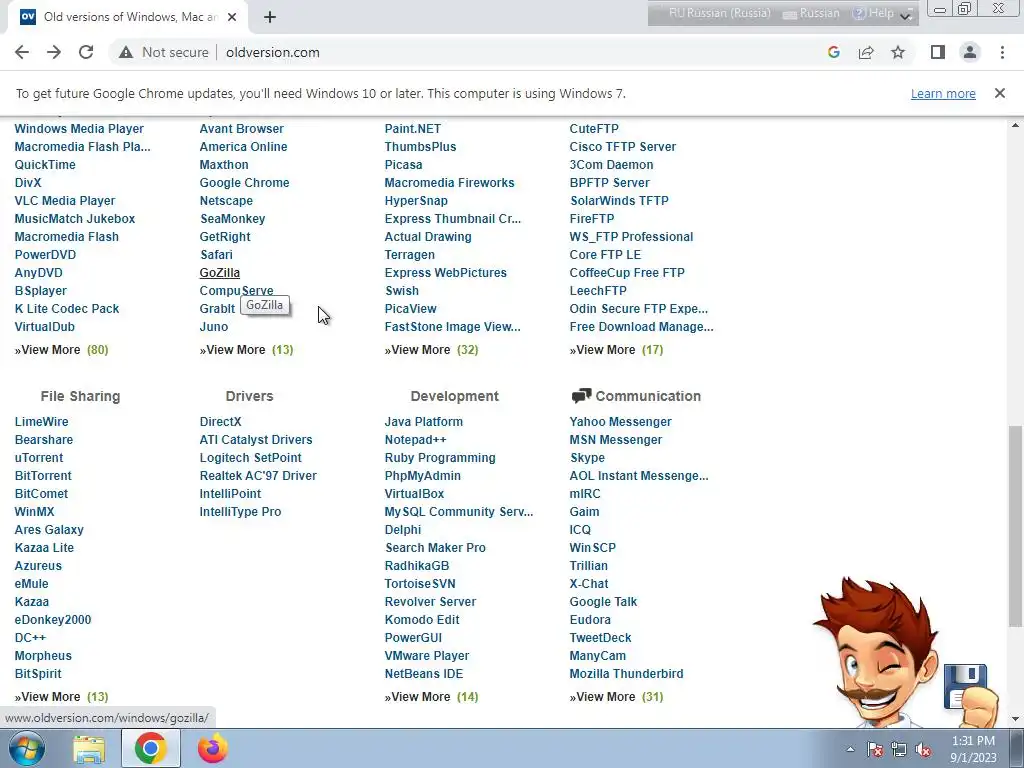Open the Paint.NET link
Image resolution: width=1024 pixels, height=768 pixels.
[x=413, y=129]
